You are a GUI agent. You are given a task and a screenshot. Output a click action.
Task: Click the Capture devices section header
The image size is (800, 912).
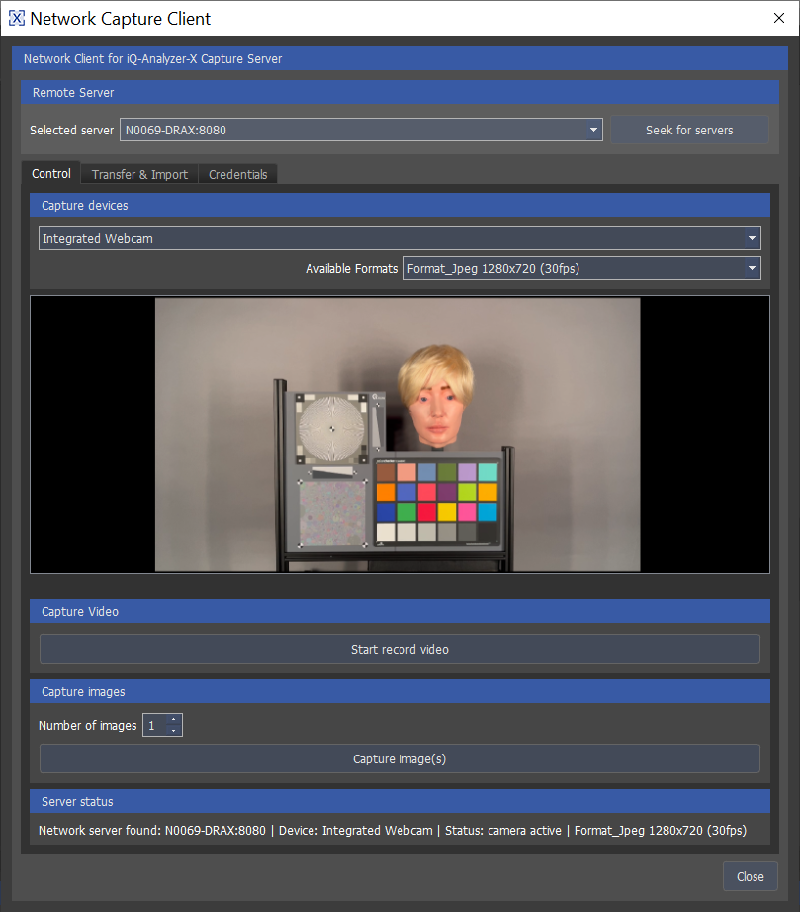[x=400, y=205]
